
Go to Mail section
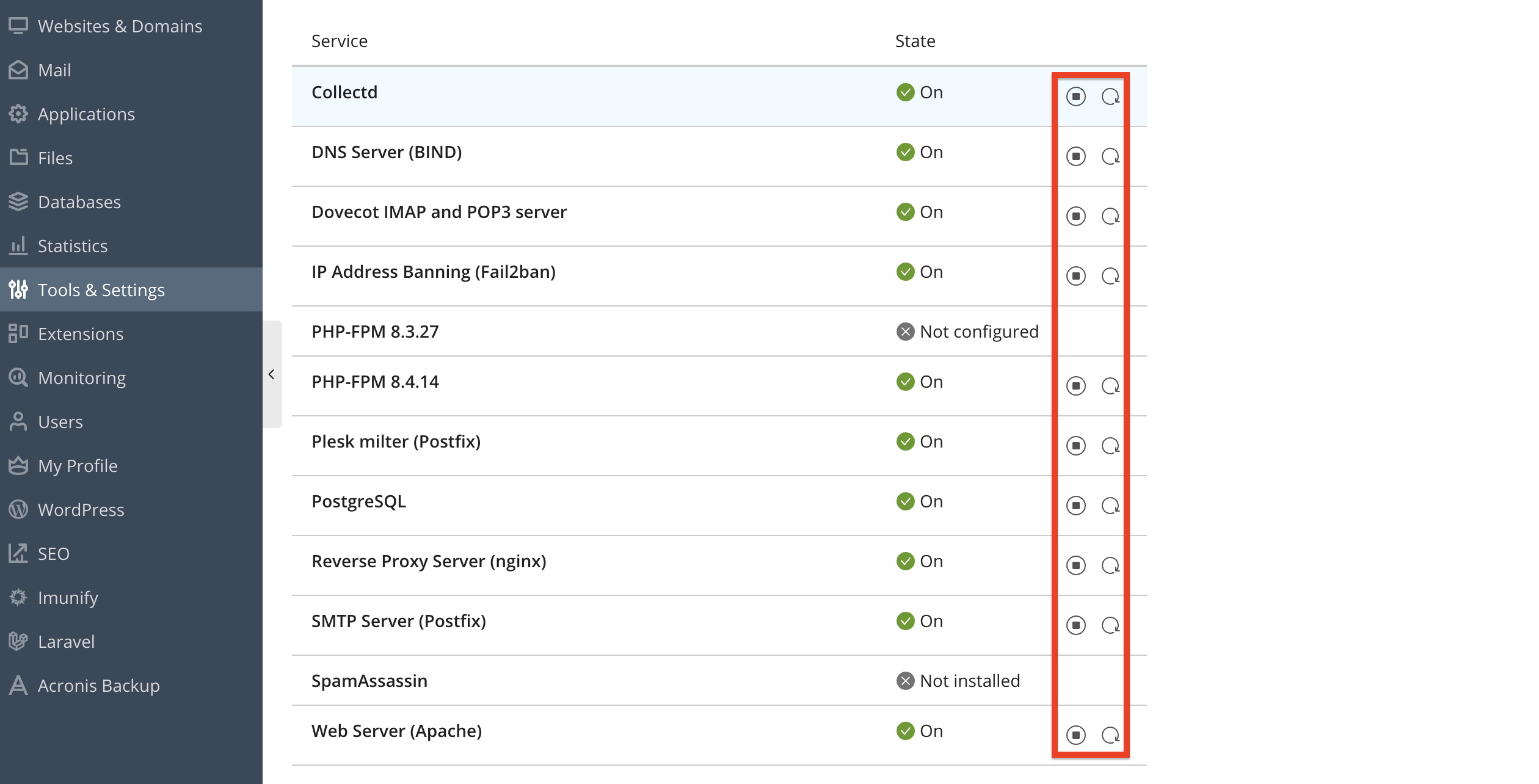click(x=131, y=70)
